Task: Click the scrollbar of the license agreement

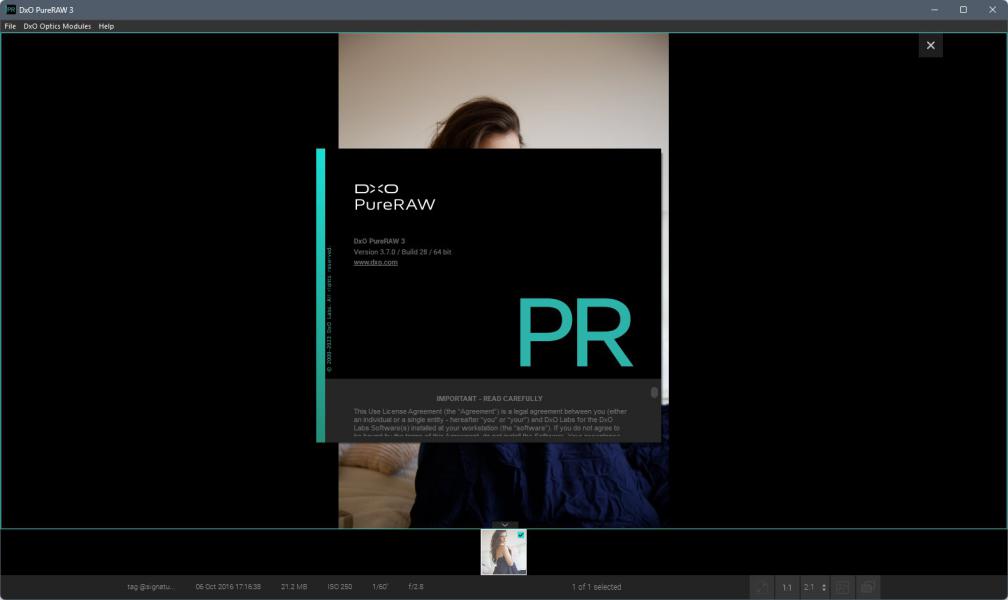Action: 654,392
